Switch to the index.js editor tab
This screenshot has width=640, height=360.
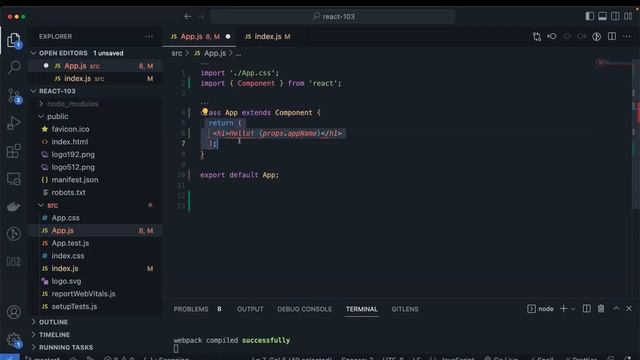267,36
